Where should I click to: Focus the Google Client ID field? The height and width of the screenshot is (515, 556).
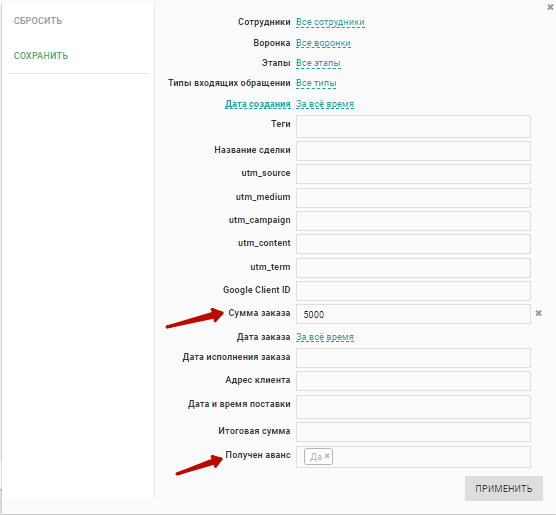tap(413, 291)
